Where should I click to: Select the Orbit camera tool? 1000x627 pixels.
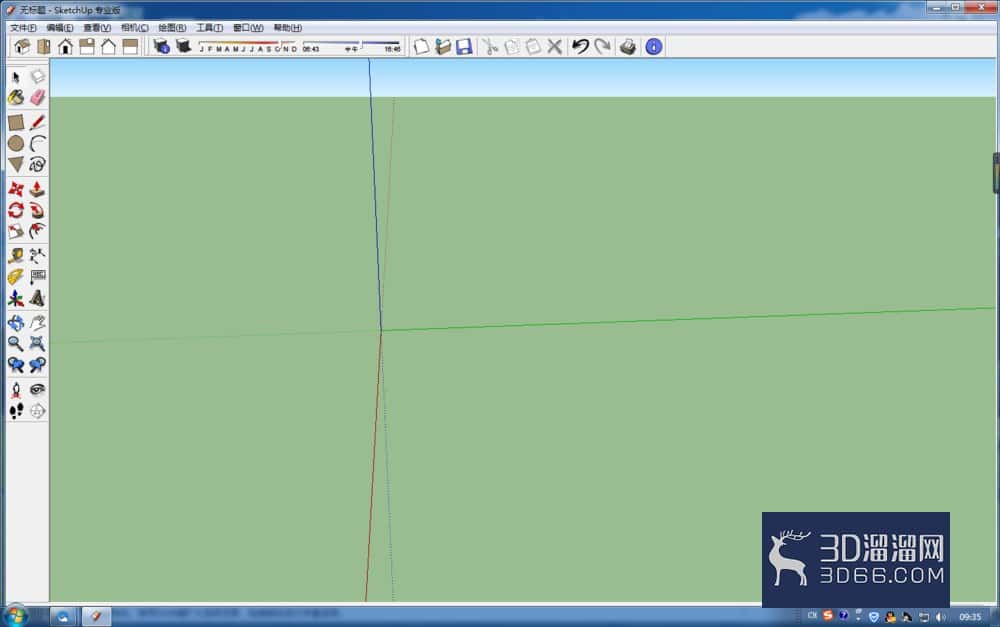(16, 323)
